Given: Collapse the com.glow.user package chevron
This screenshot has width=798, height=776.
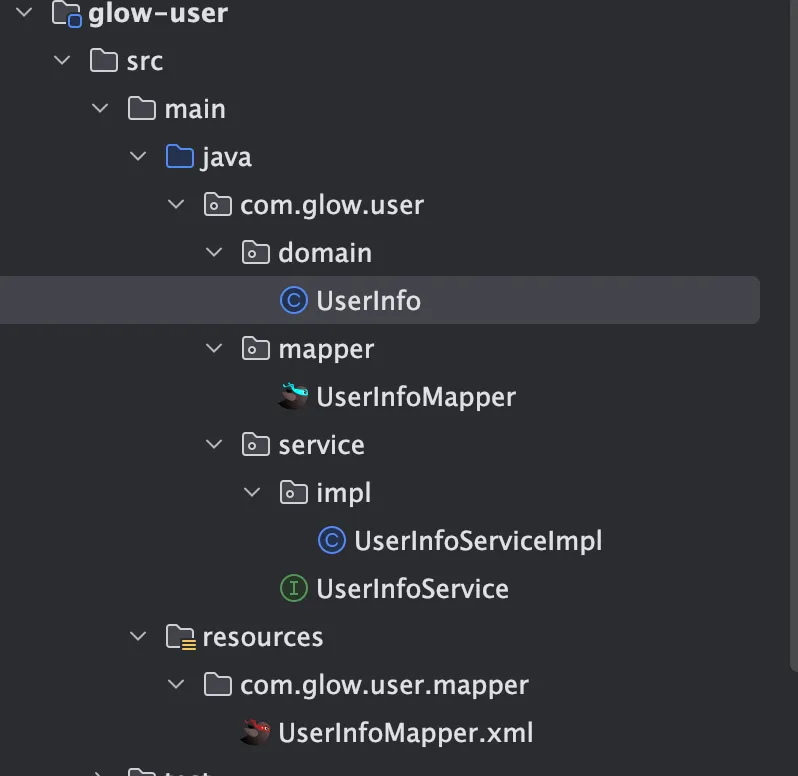Looking at the screenshot, I should point(176,205).
